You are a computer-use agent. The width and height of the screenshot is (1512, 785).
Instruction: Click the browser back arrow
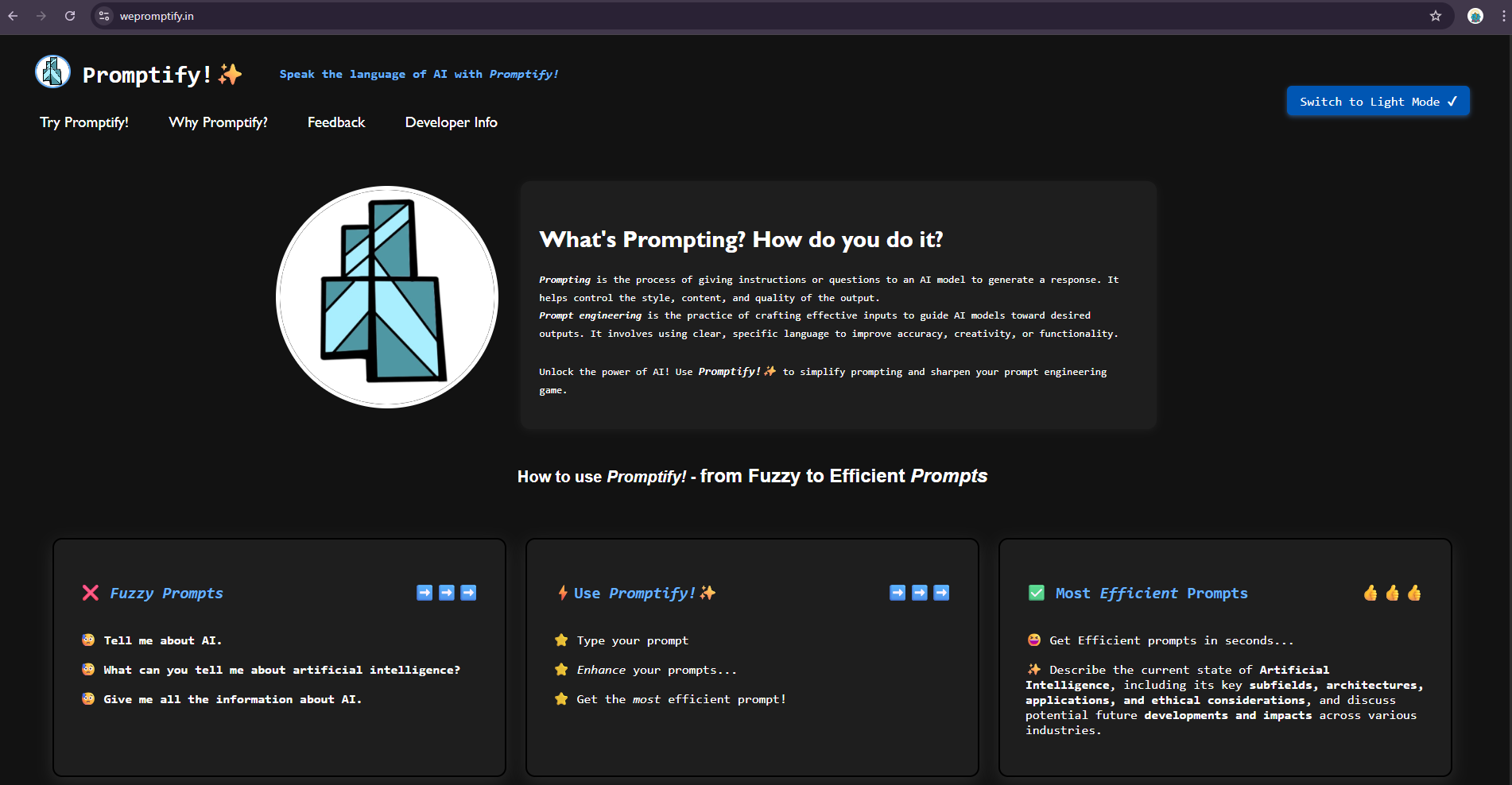[x=13, y=16]
